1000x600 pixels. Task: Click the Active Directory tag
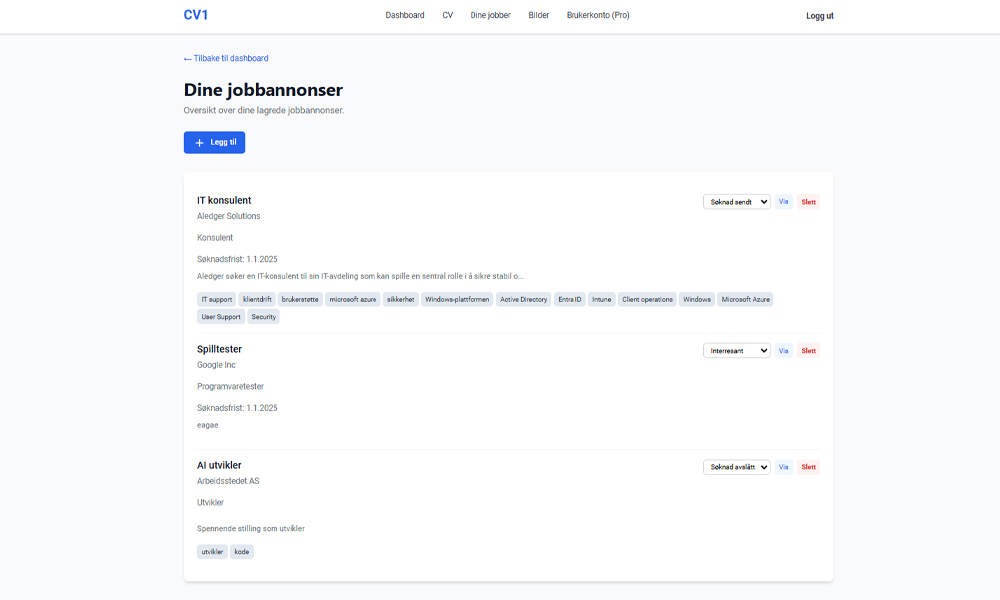click(x=523, y=299)
